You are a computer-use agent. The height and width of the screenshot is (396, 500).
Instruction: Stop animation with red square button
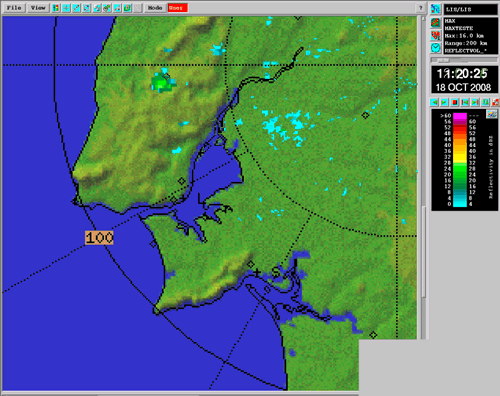tap(455, 102)
